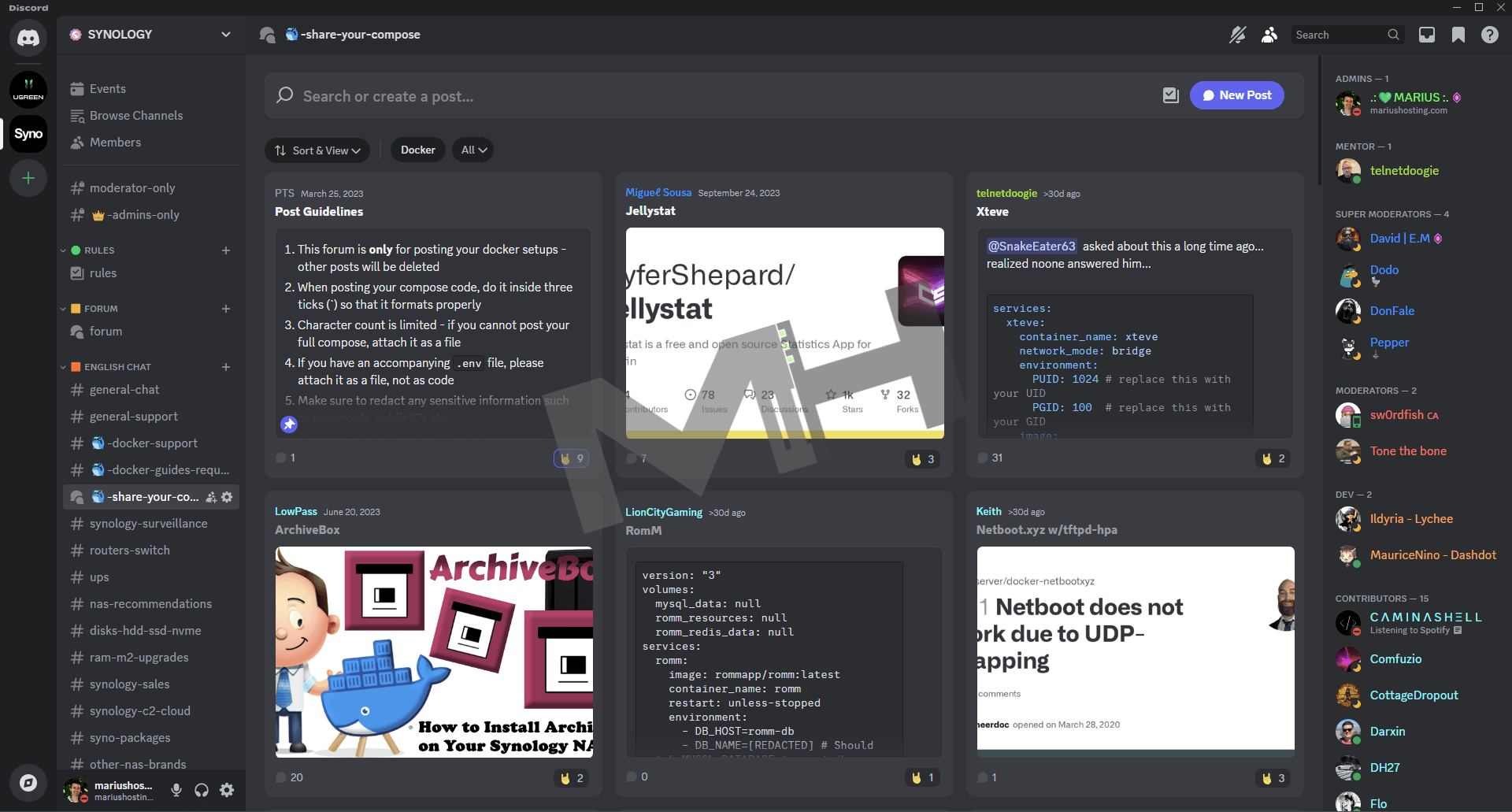Click New Post button

1237,95
